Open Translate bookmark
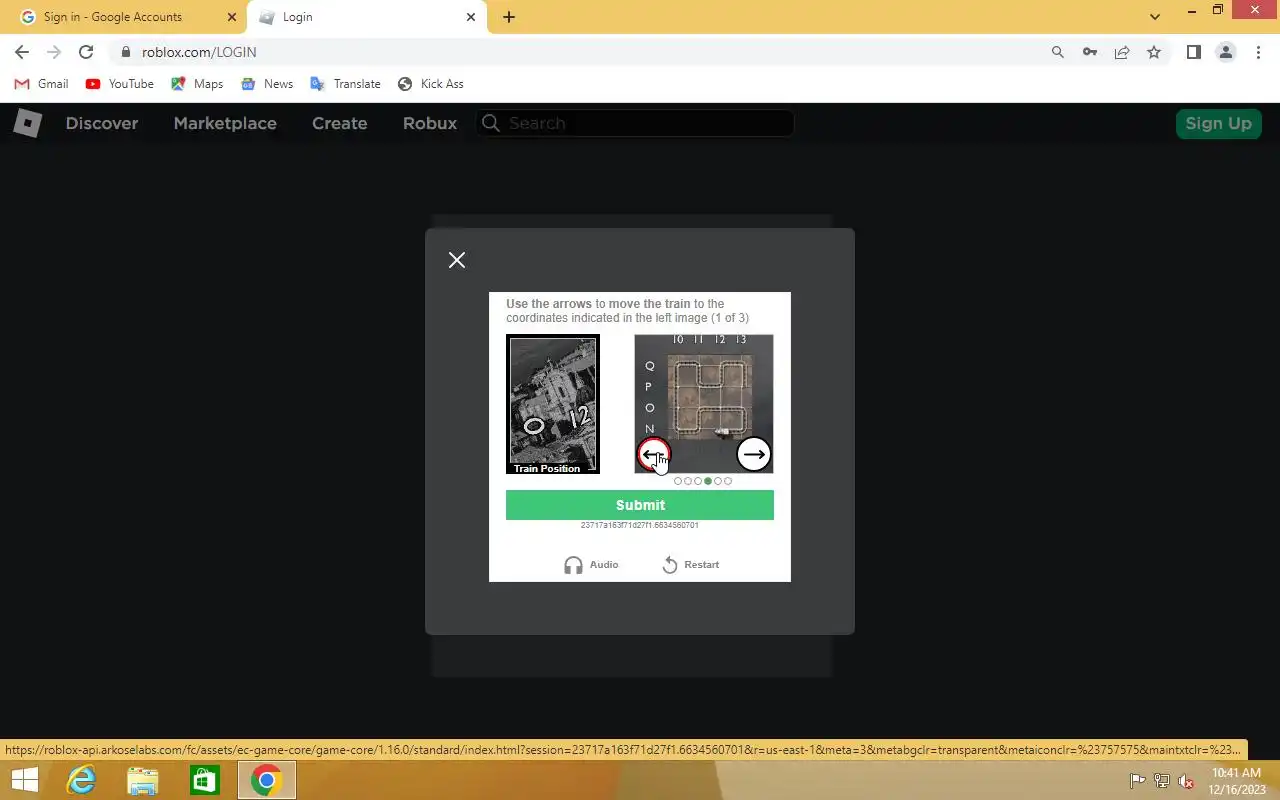Image resolution: width=1280 pixels, height=800 pixels. tap(346, 84)
